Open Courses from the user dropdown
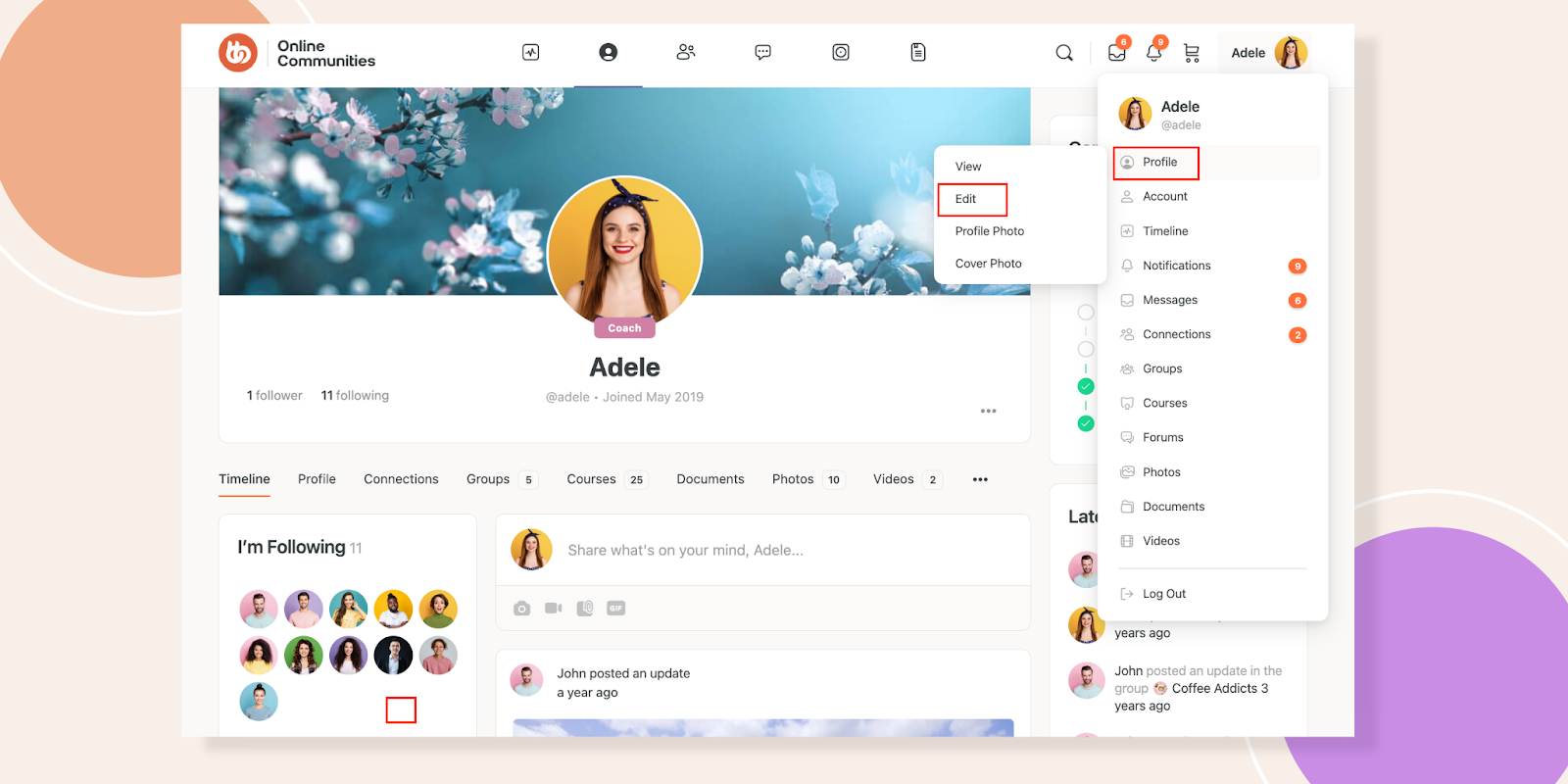The height and width of the screenshot is (784, 1568). [1165, 403]
